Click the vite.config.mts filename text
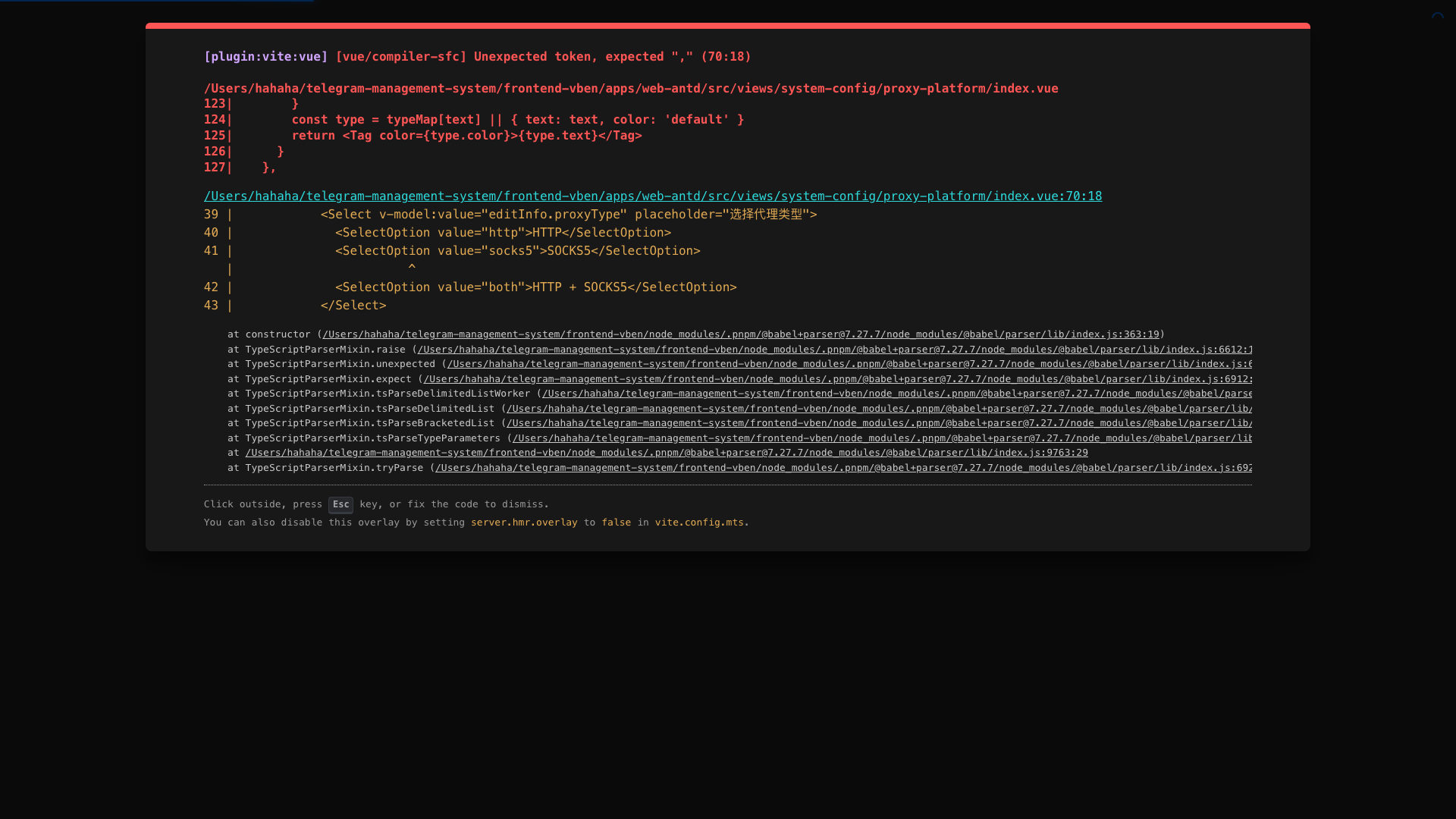Viewport: 1456px width, 819px height. point(699,522)
